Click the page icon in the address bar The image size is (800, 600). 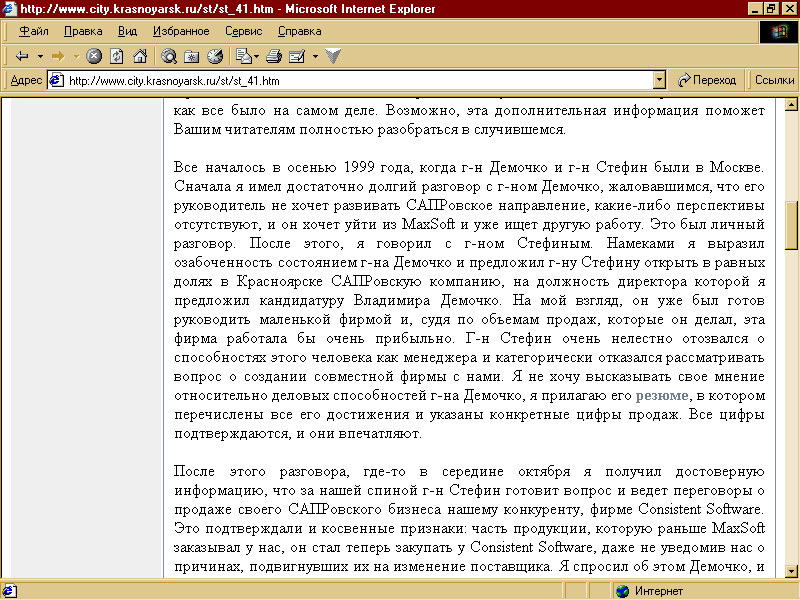pos(57,80)
